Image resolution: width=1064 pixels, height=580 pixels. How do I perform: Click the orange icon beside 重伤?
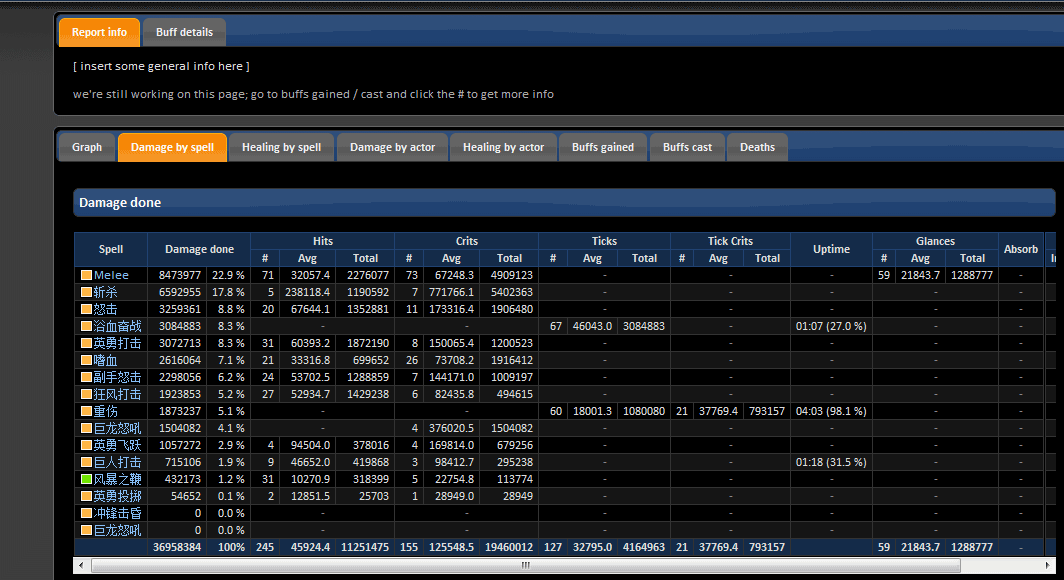86,411
